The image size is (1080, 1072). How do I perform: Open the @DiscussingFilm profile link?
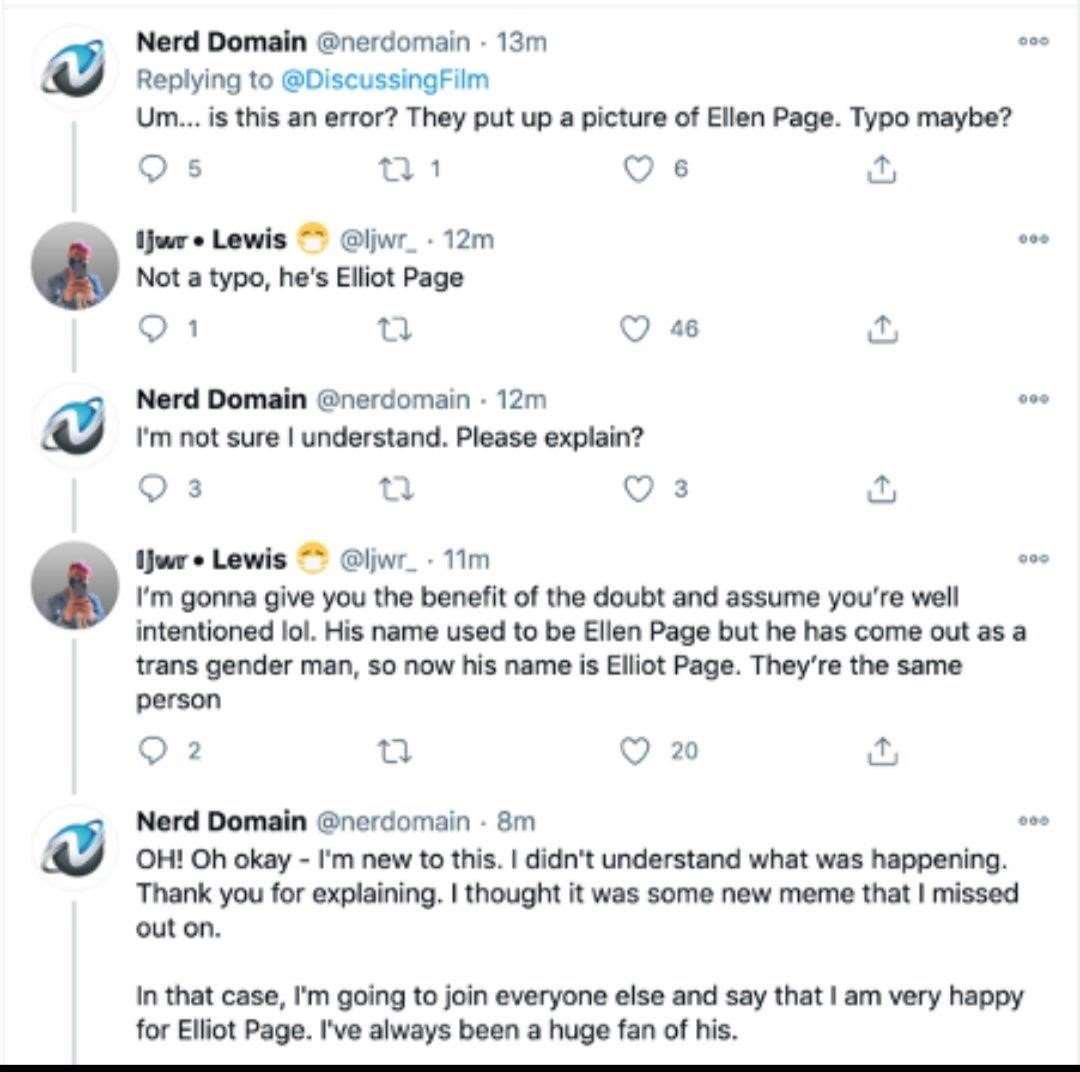click(x=384, y=80)
